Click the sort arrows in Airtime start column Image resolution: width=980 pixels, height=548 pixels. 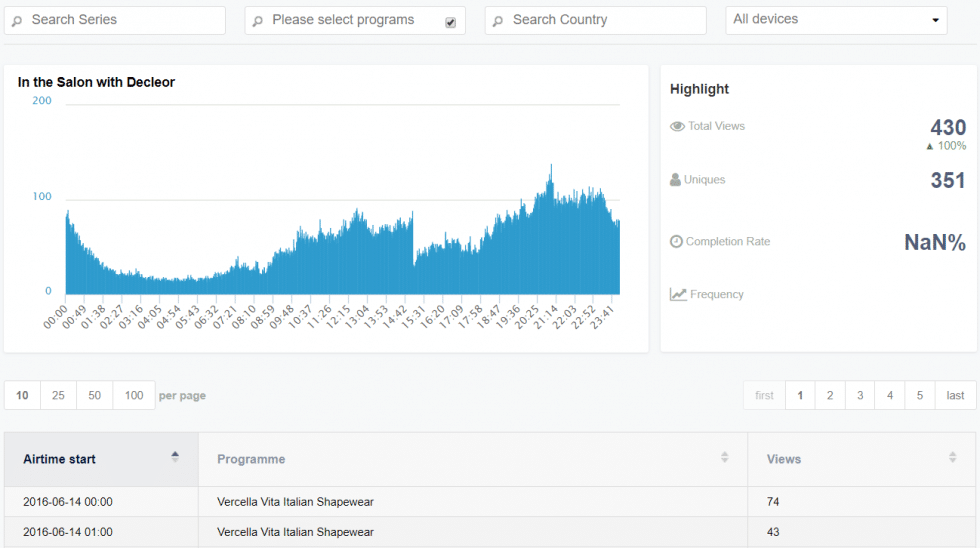(x=175, y=457)
